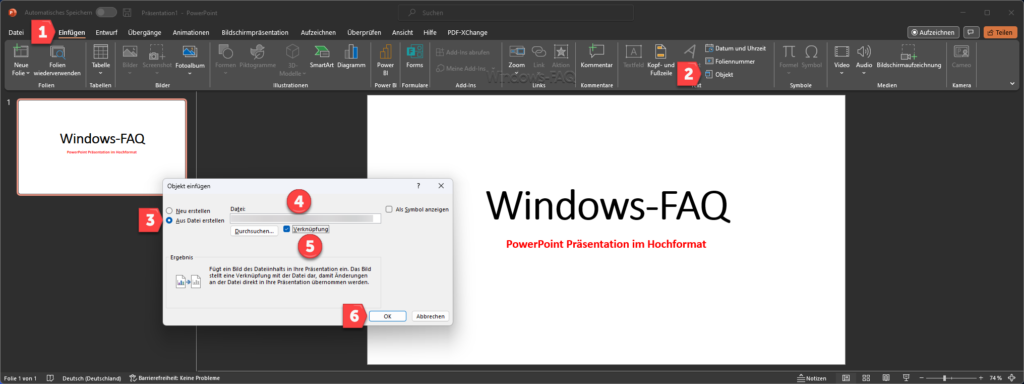Expand the Tabelle dropdown arrow
This screenshot has width=1024, height=384.
[101, 73]
